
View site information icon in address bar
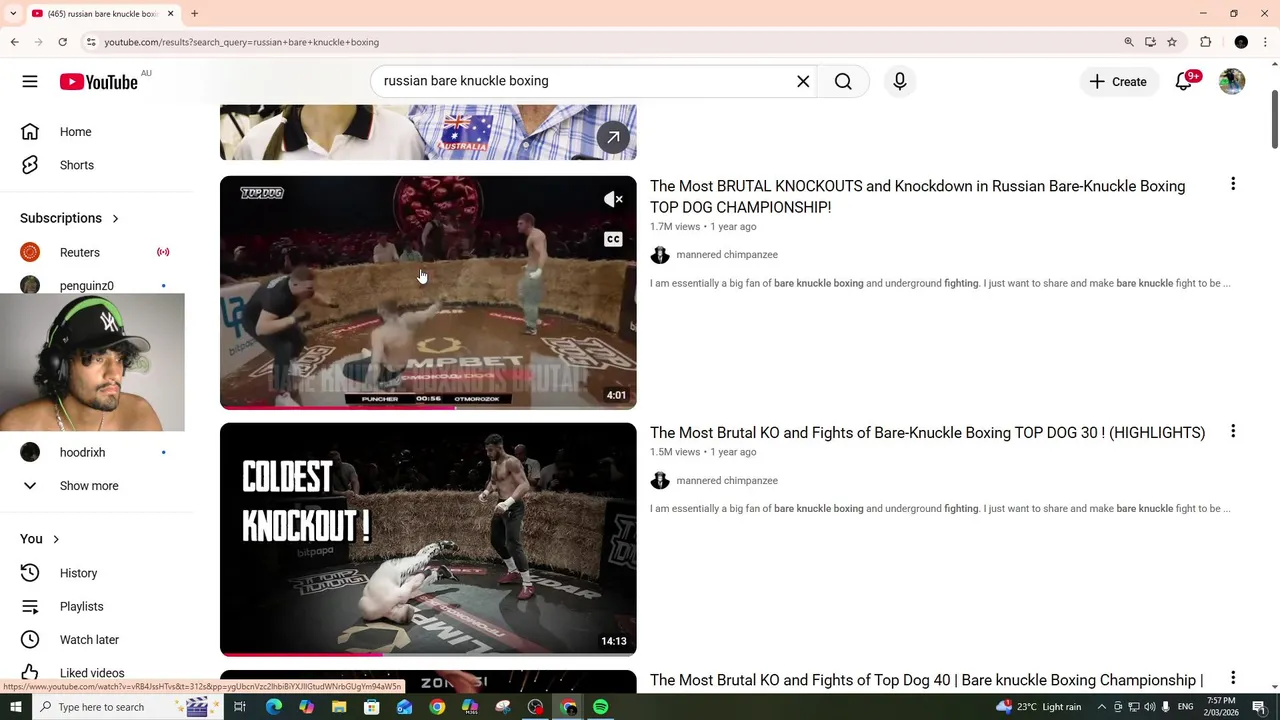click(x=91, y=42)
